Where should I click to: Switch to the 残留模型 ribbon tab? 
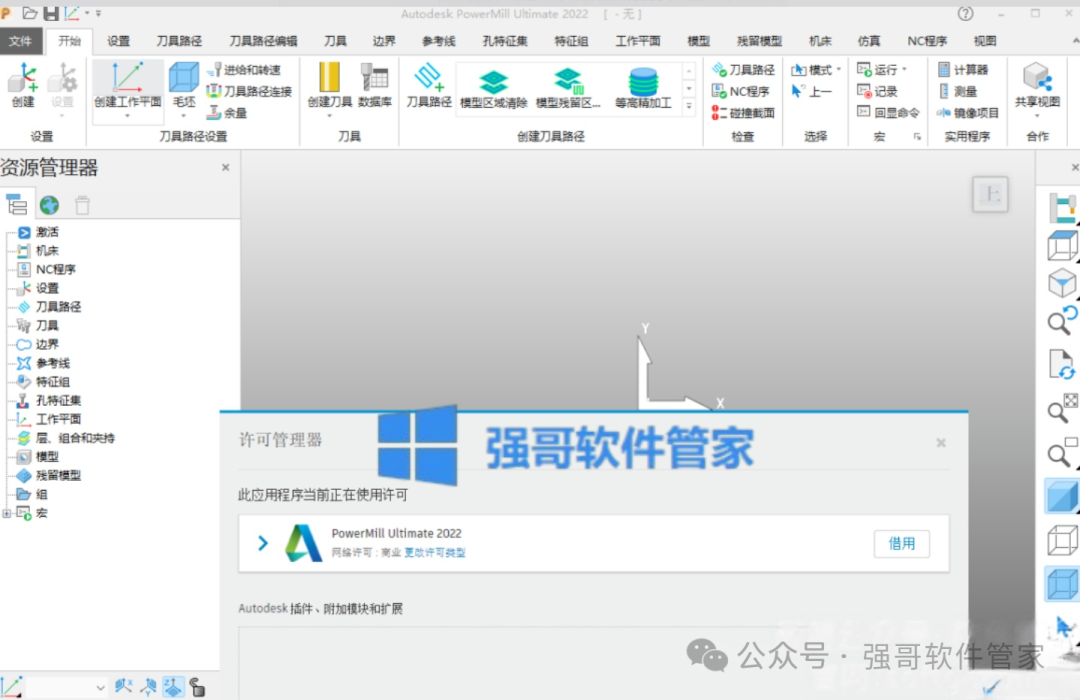[759, 41]
